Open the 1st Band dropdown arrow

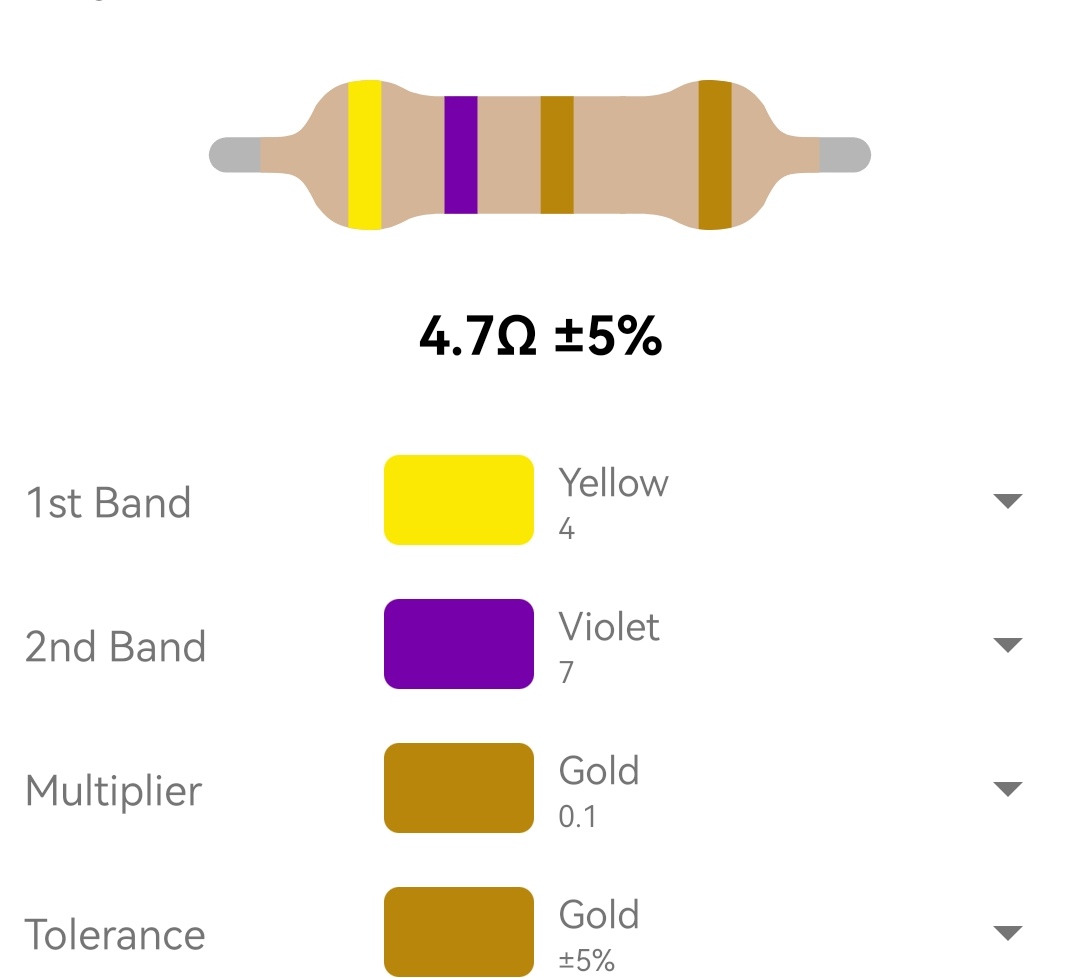(1008, 501)
